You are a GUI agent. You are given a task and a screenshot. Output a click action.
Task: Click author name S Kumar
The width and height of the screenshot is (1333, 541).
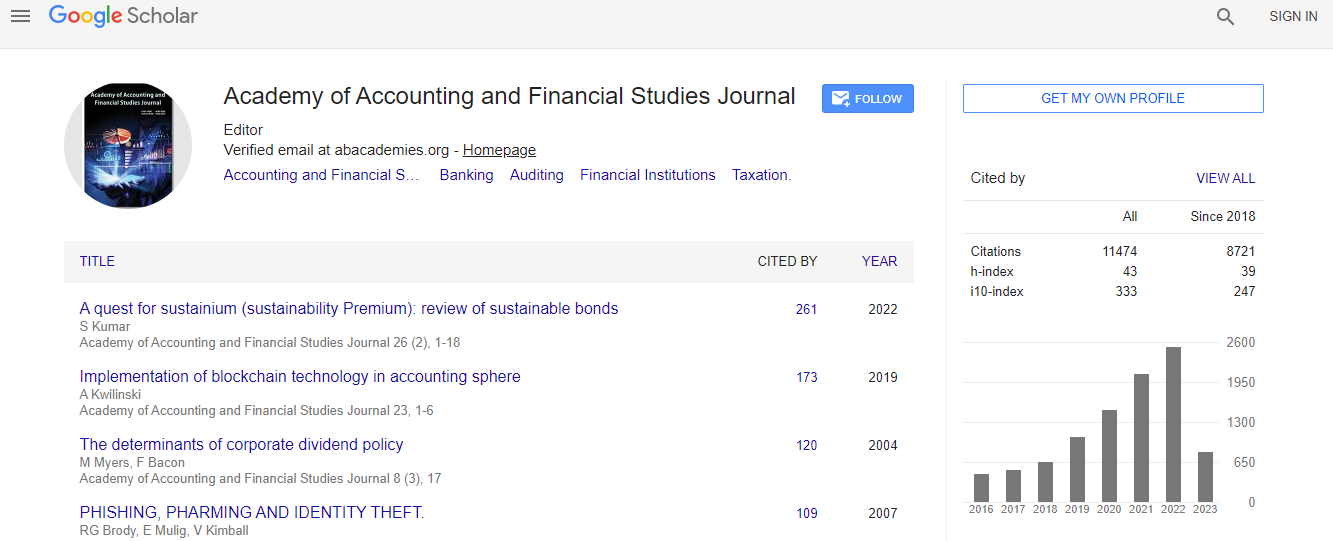pyautogui.click(x=105, y=326)
